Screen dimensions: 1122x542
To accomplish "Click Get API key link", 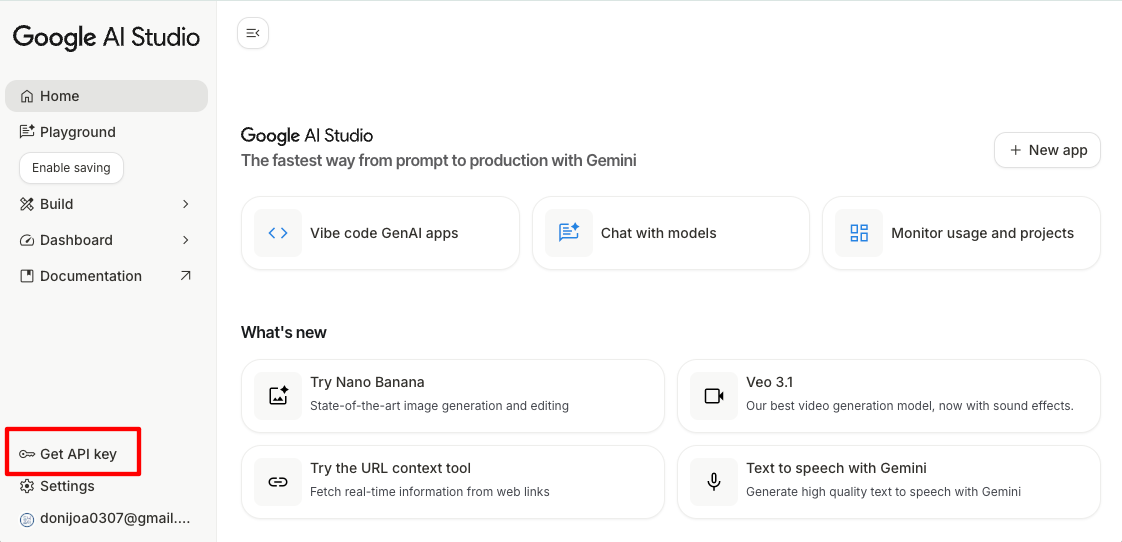I will (x=78, y=454).
